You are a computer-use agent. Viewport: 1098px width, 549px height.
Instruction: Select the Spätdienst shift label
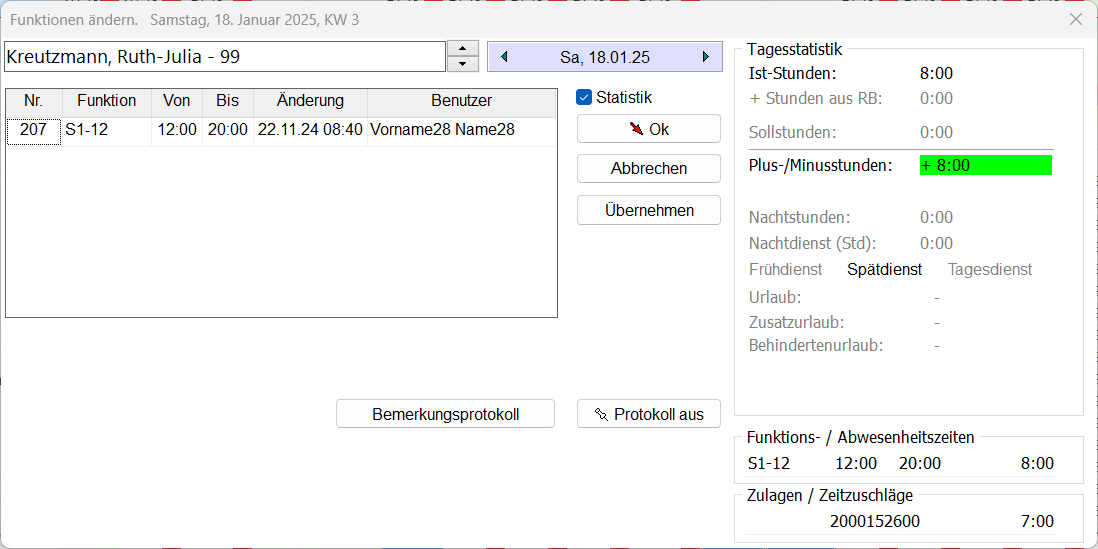click(x=884, y=270)
